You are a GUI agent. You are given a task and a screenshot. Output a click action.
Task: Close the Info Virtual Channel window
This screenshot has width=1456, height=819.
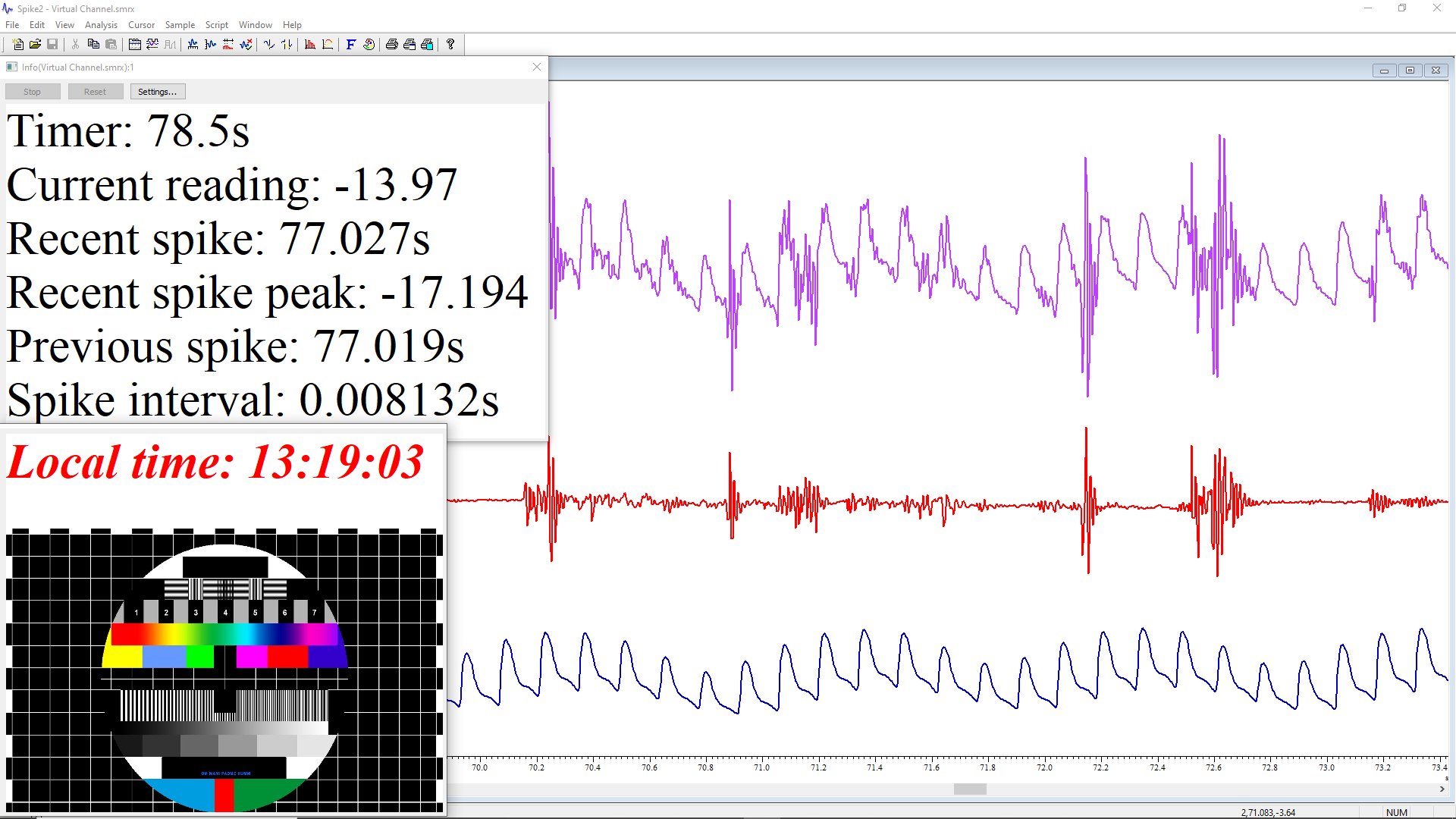(537, 67)
